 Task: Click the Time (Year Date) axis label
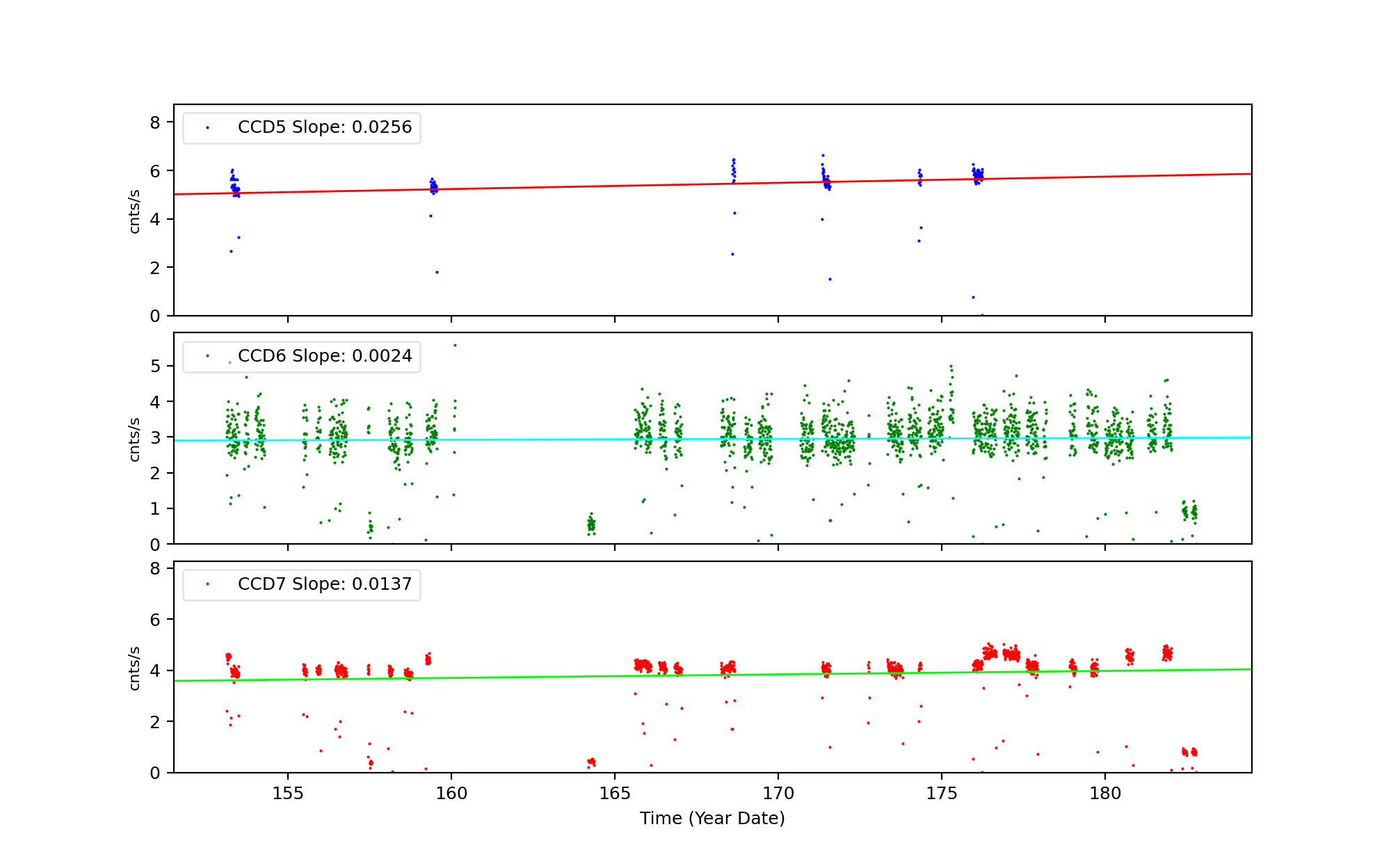point(712,819)
